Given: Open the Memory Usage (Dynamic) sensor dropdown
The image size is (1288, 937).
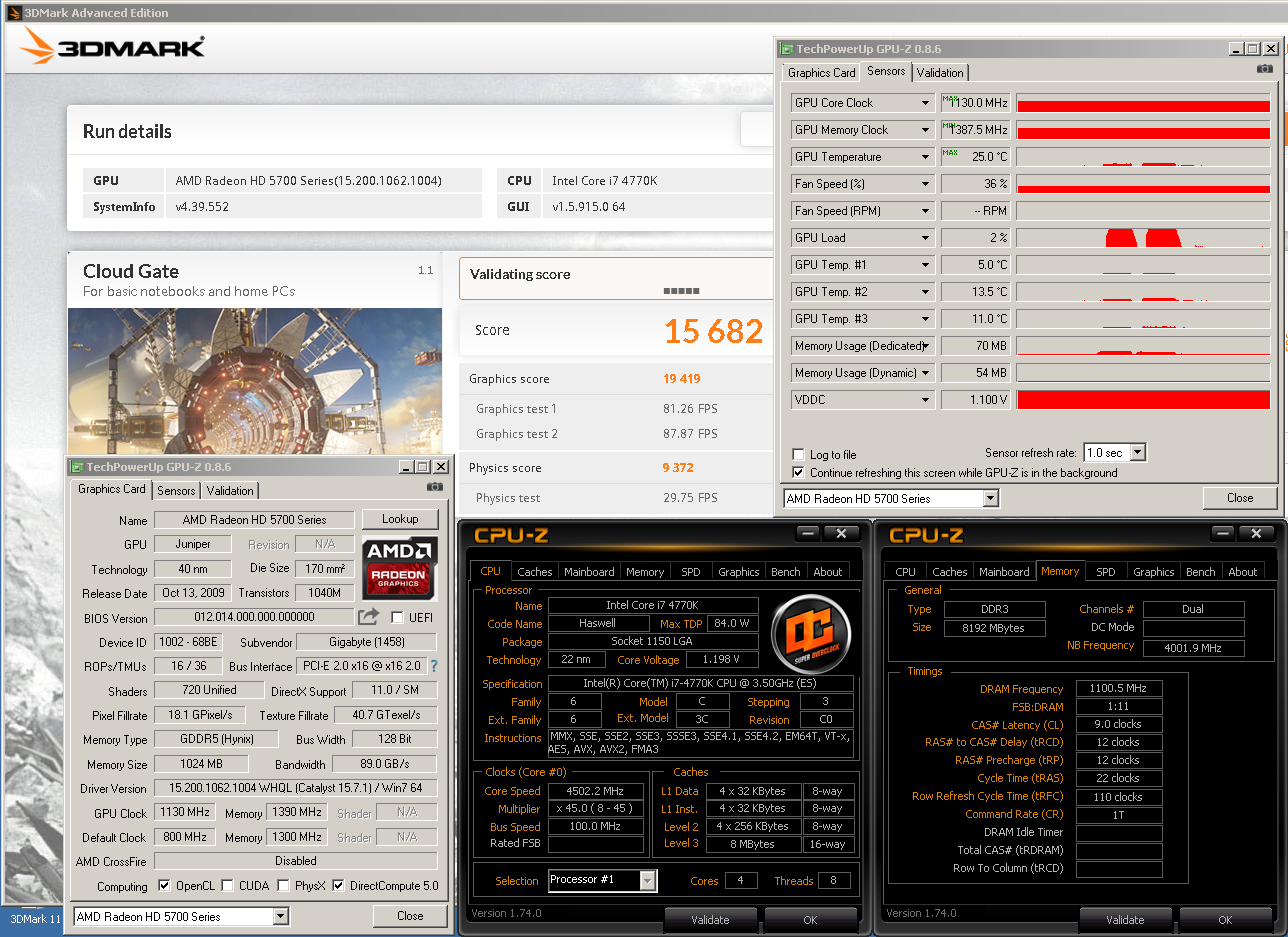Looking at the screenshot, I should click(926, 373).
